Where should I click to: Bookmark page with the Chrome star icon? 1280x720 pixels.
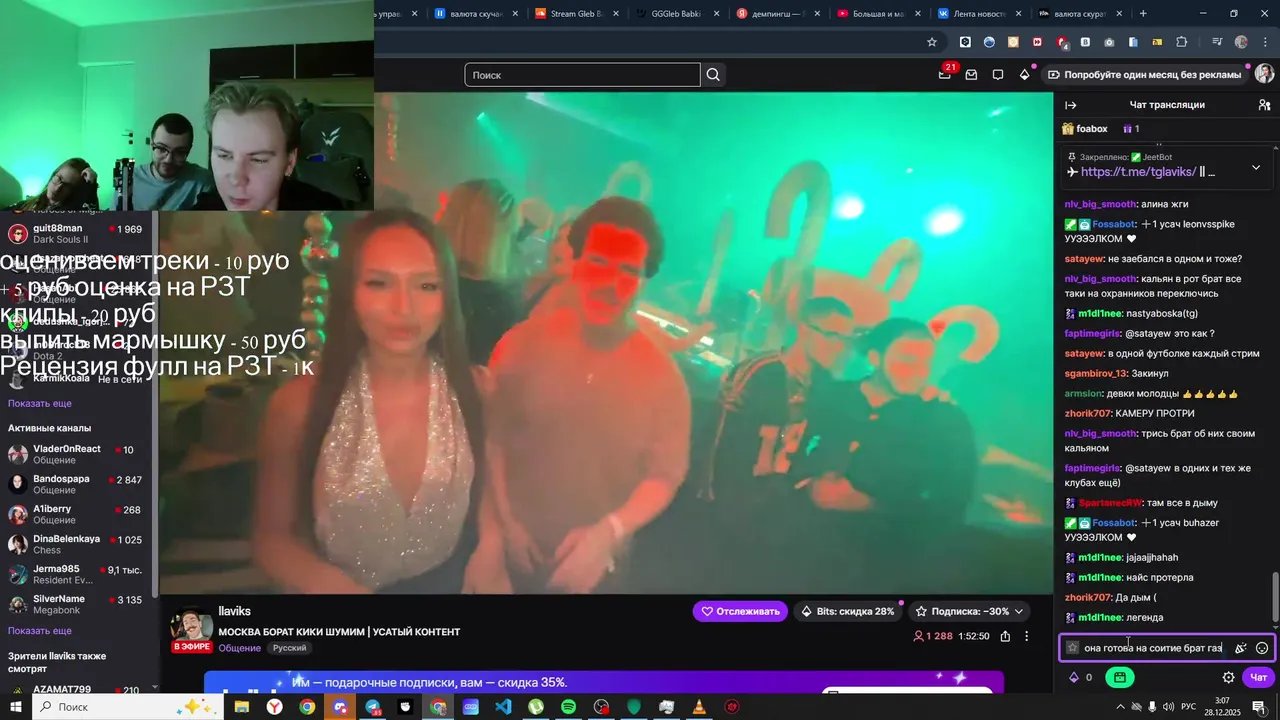coord(932,42)
